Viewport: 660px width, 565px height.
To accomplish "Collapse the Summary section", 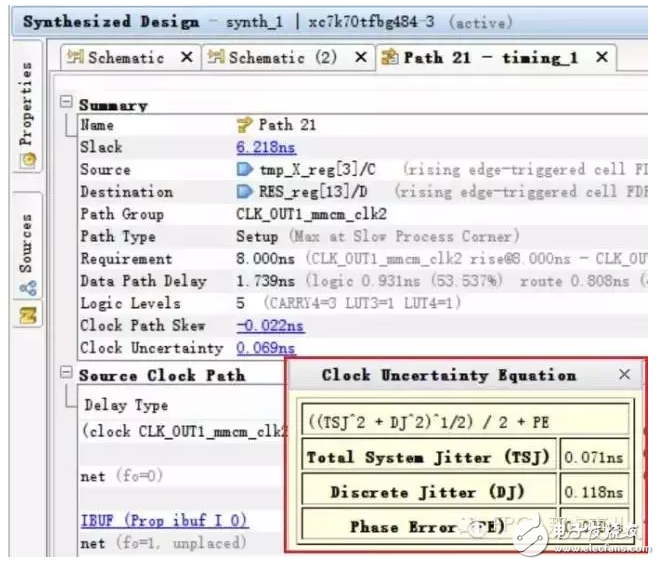I will pyautogui.click(x=67, y=104).
